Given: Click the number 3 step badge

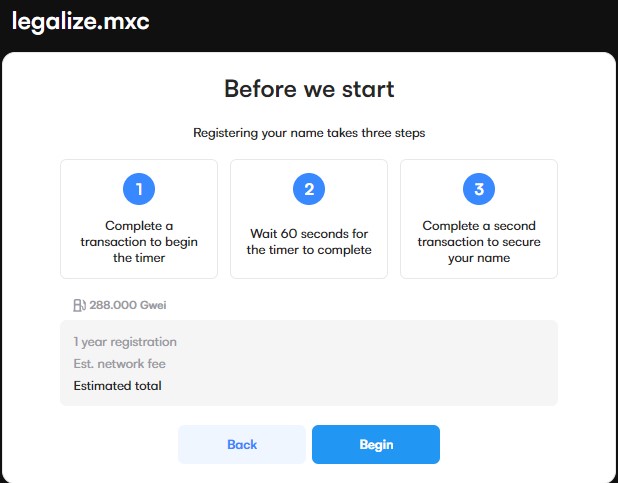Looking at the screenshot, I should tap(479, 189).
